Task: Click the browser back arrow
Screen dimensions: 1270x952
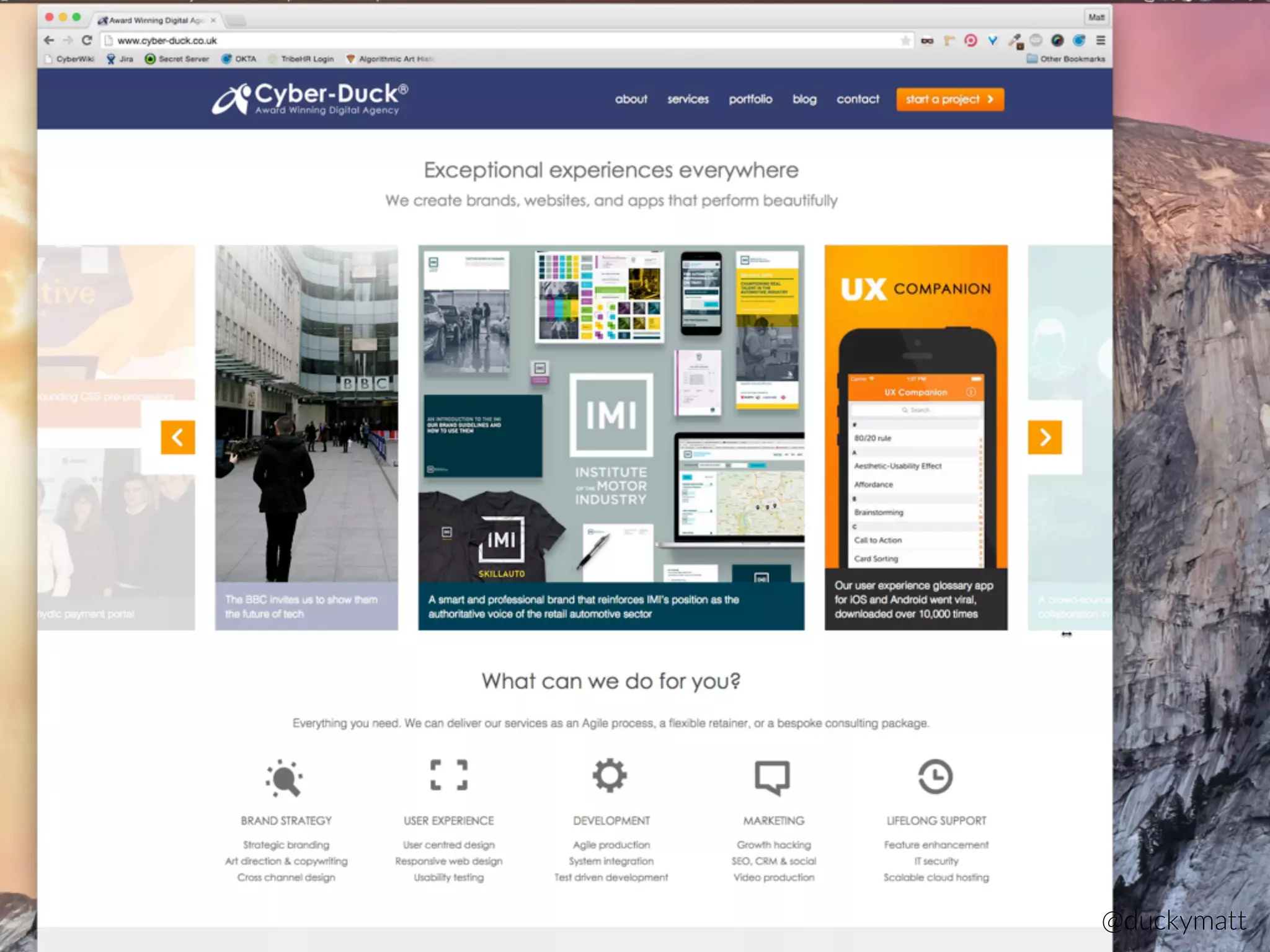Action: (x=49, y=40)
